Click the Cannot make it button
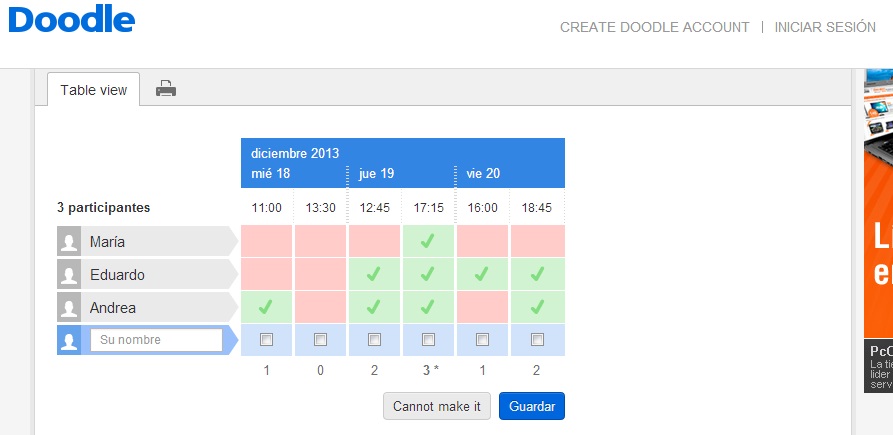The width and height of the screenshot is (893, 435). (436, 406)
